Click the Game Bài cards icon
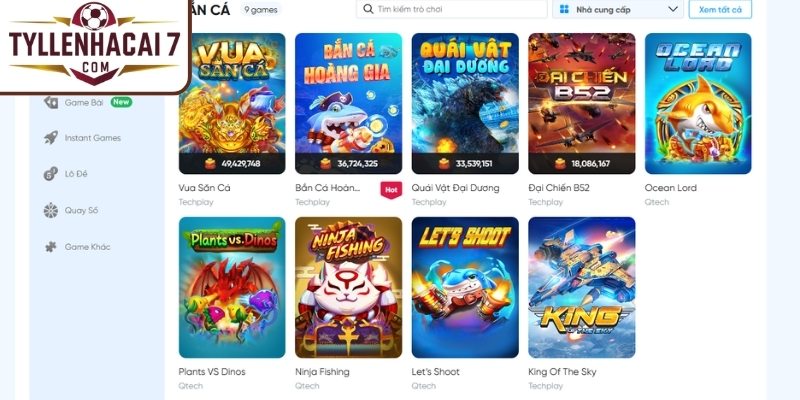800x400 pixels. coord(51,103)
